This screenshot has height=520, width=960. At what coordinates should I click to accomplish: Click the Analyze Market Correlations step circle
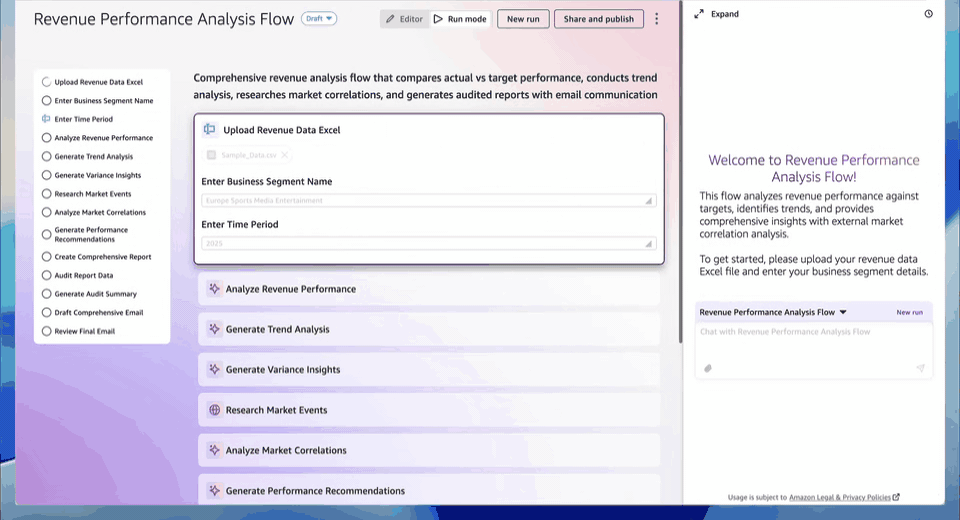pos(46,213)
